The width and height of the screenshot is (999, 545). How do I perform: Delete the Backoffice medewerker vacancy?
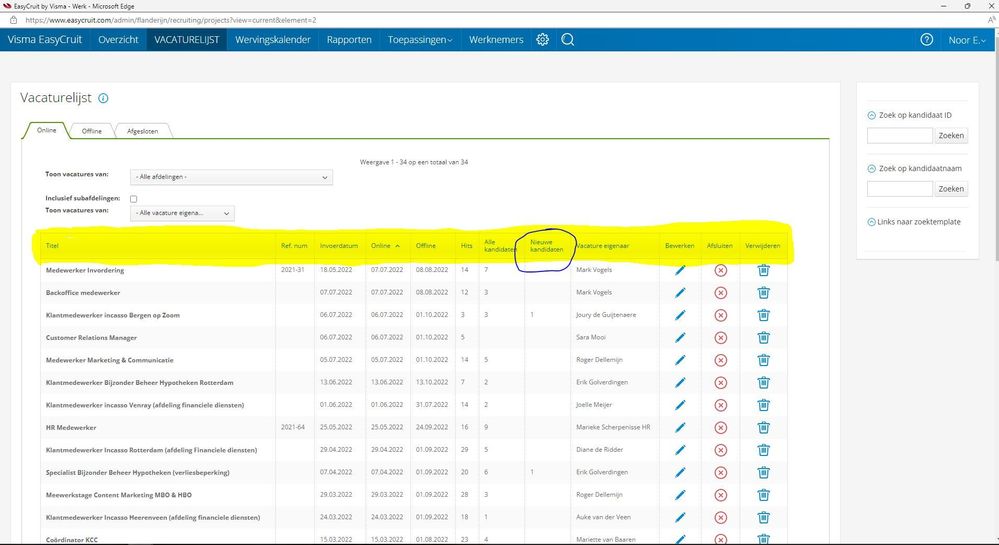(x=763, y=293)
